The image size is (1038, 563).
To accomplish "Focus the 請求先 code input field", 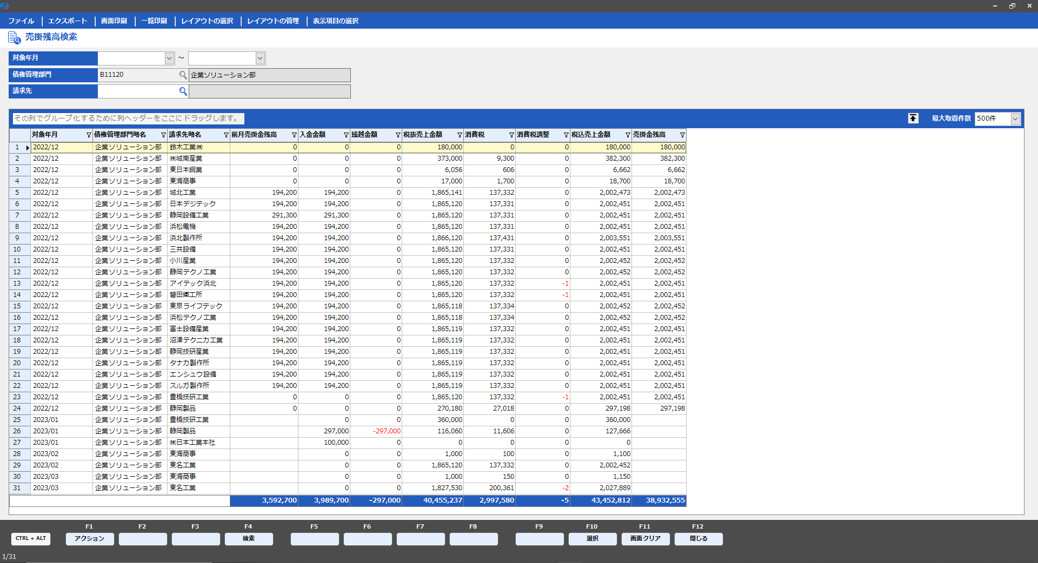I will coord(138,91).
